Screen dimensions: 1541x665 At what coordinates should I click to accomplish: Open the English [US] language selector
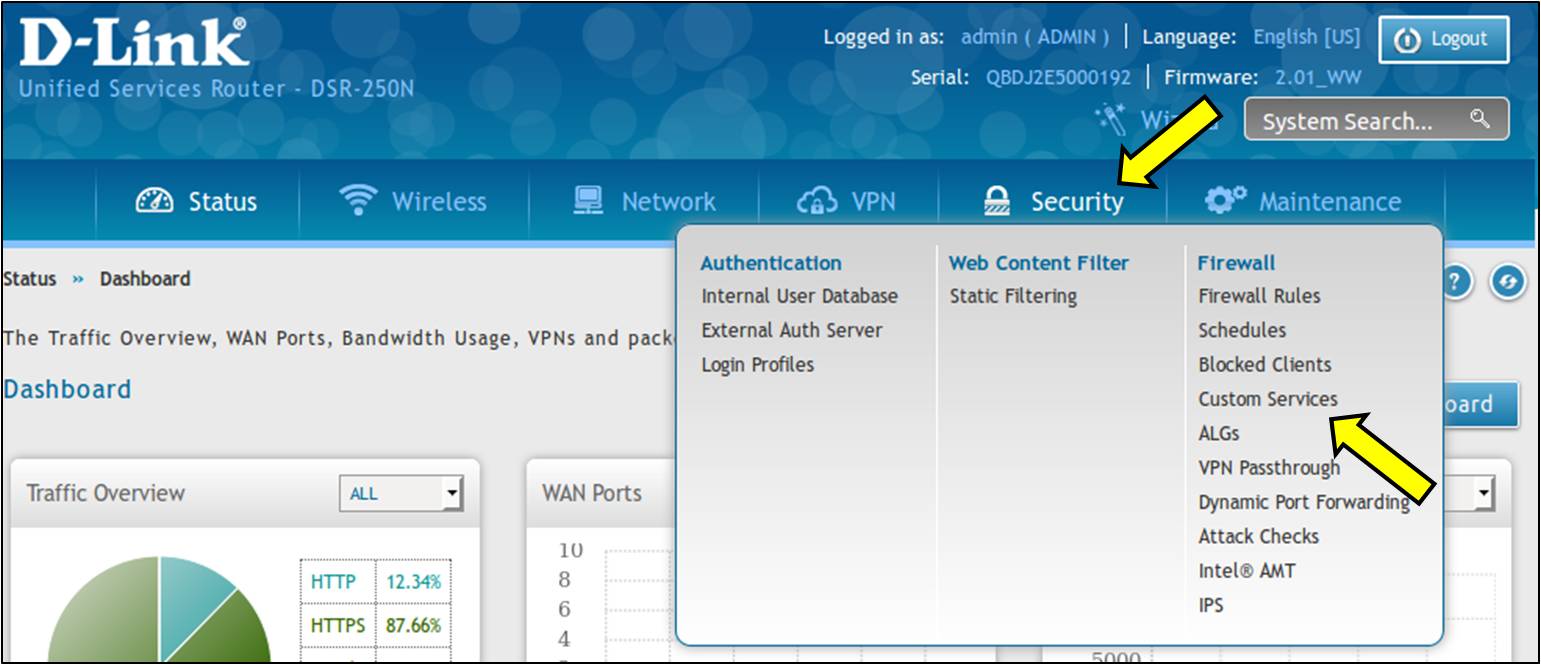tap(1306, 37)
